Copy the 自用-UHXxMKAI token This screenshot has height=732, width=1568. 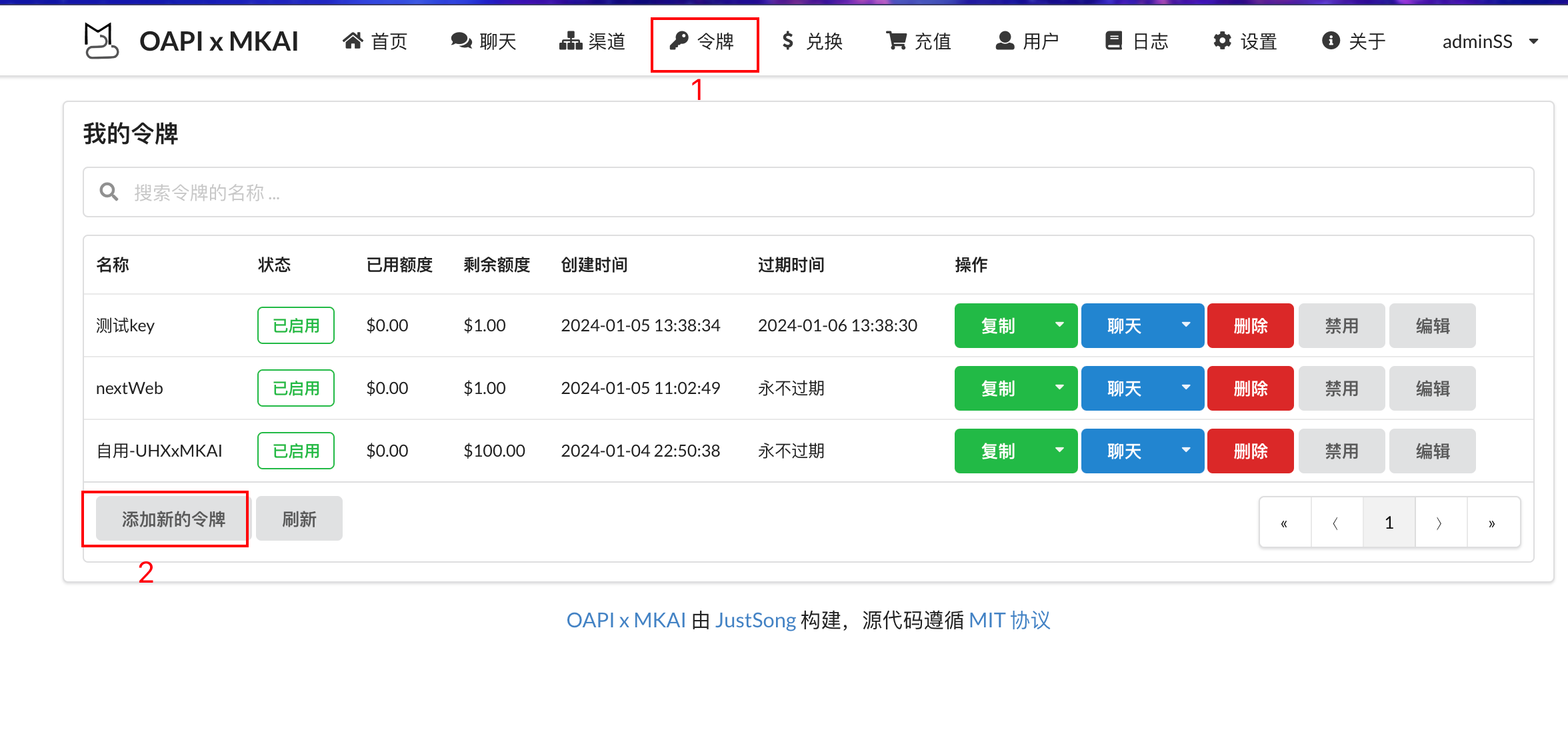click(x=998, y=451)
